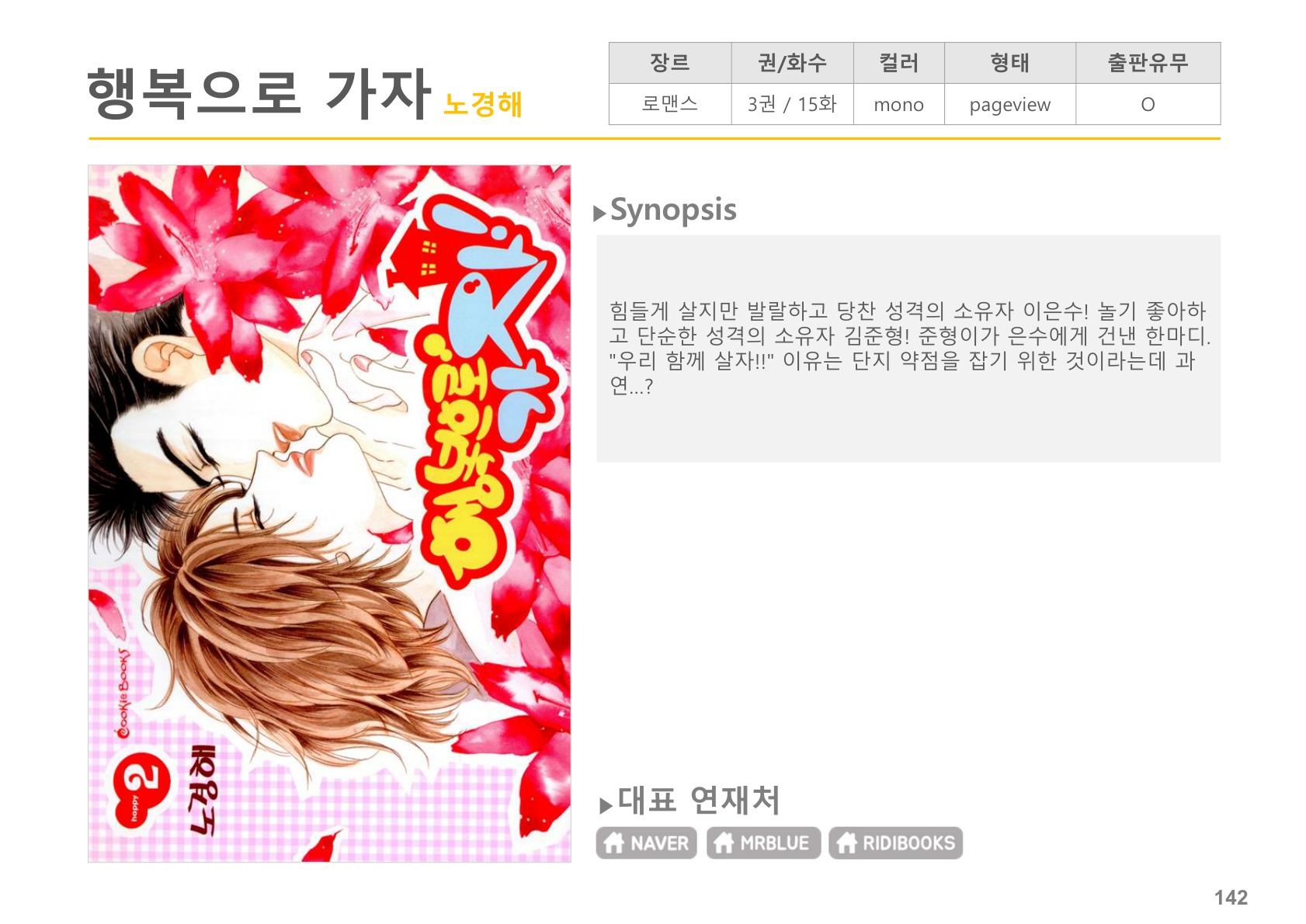
Task: Select the 컬러 column header
Action: (898, 63)
